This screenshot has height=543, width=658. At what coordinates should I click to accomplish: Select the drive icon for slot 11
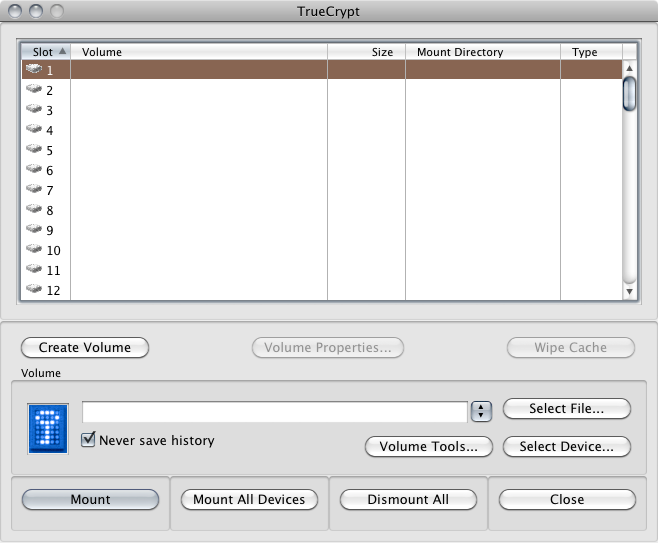click(x=34, y=269)
